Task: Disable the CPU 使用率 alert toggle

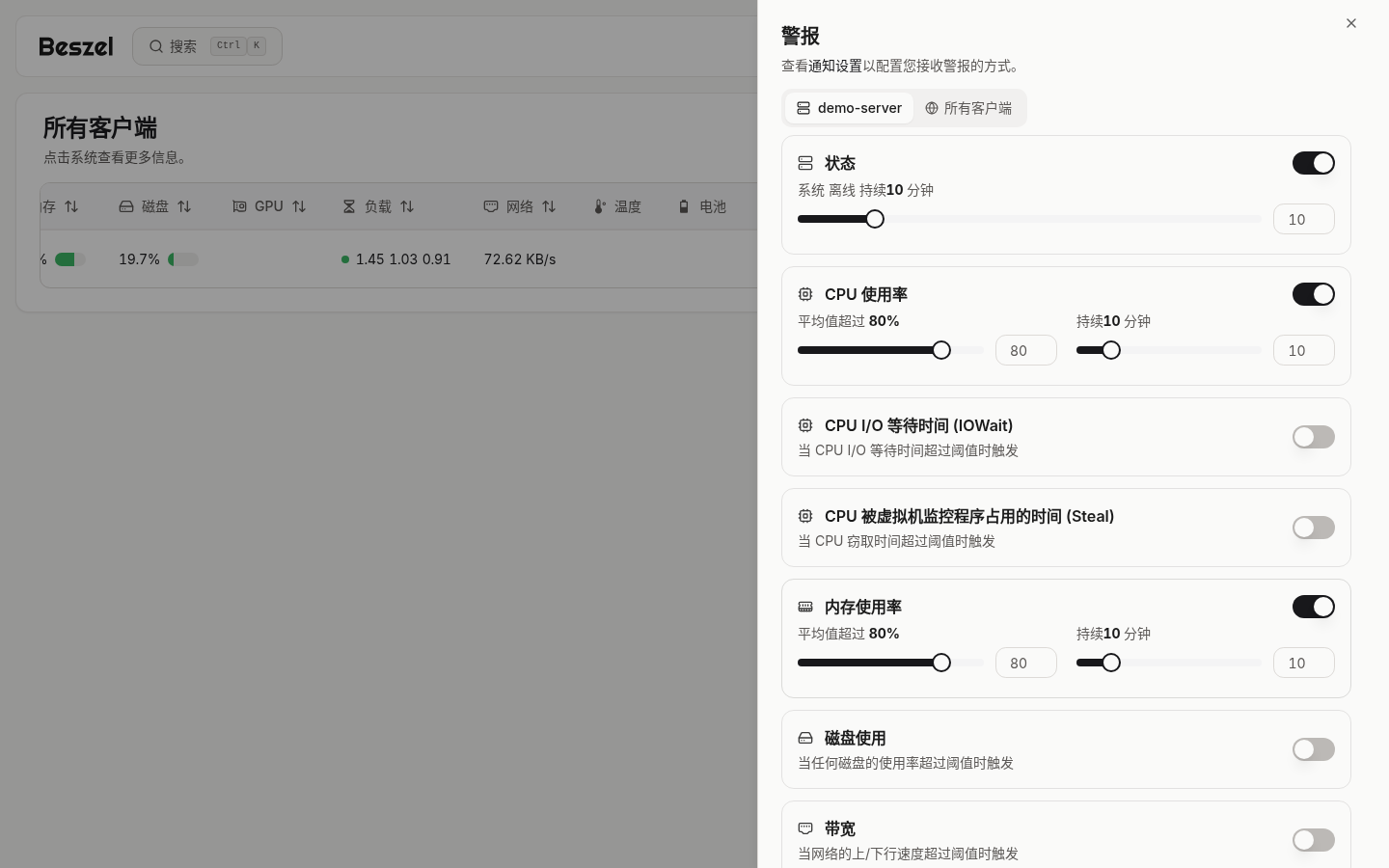Action: [1314, 294]
